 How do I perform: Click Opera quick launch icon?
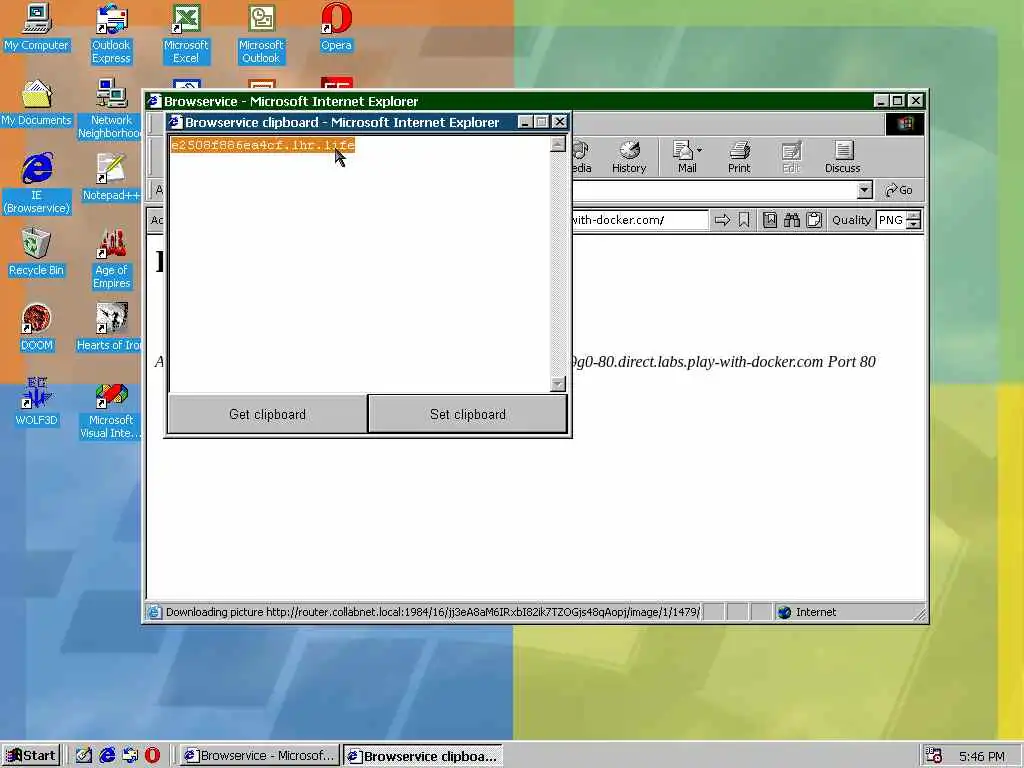[x=152, y=756]
